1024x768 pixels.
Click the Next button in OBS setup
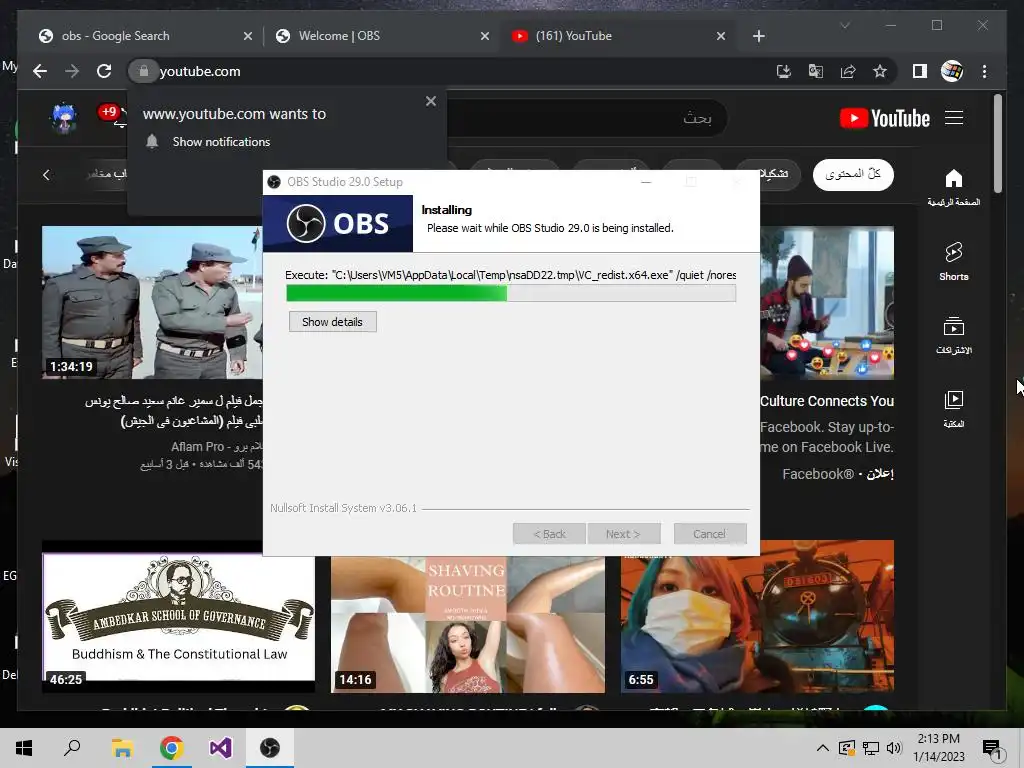tap(623, 534)
